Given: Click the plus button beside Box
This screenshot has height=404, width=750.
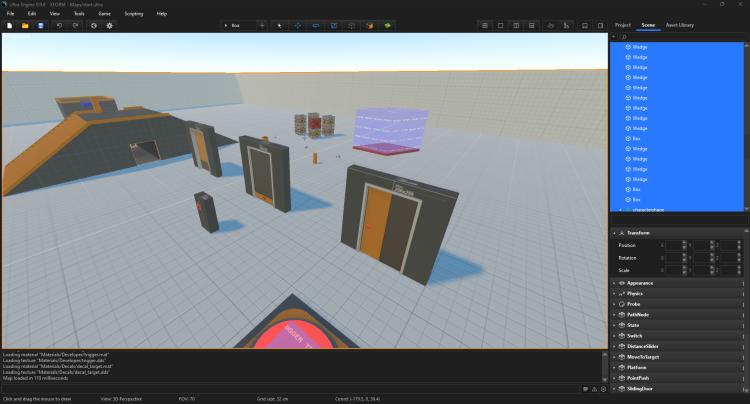Looking at the screenshot, I should coord(262,25).
